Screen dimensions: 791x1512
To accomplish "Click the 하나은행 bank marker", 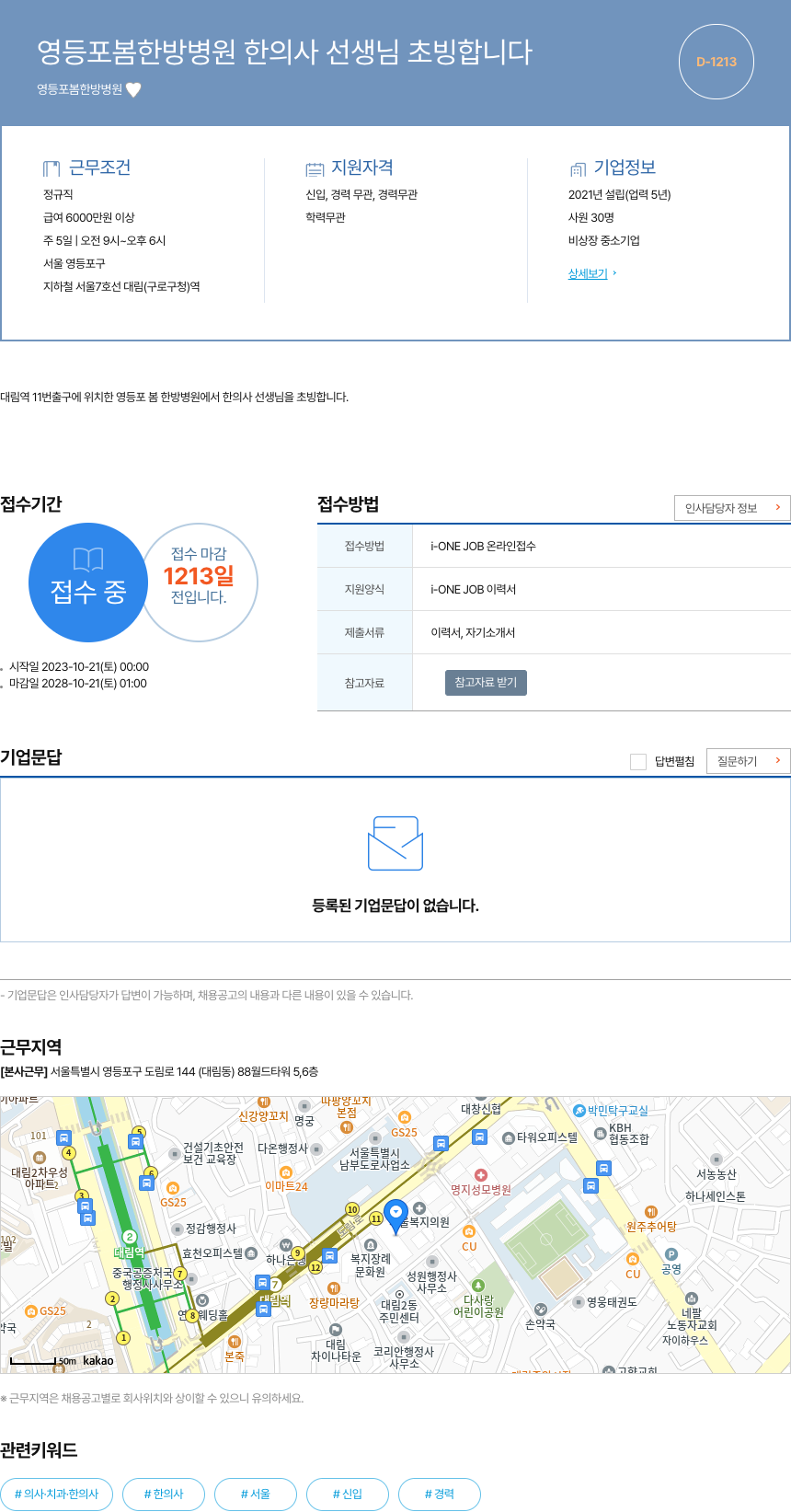I will click(286, 1245).
